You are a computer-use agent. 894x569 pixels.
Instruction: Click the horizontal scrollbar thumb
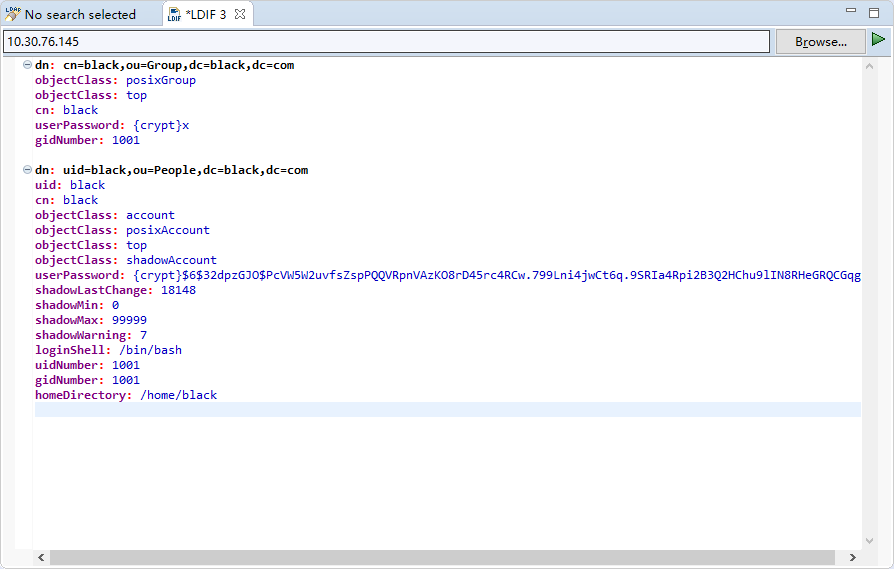[x=440, y=557]
